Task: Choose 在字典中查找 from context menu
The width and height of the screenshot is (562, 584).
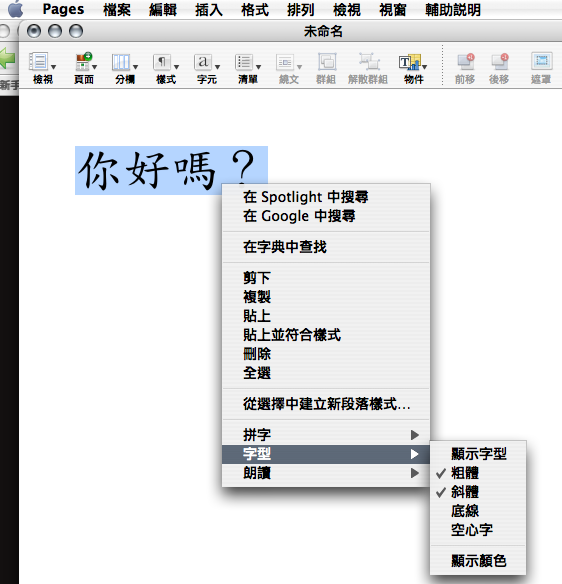Action: click(326, 247)
